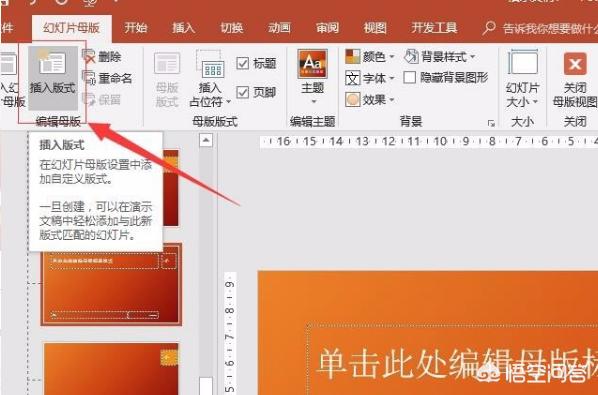Select the layout thumbnail behind the tooltip
Image resolution: width=598 pixels, height=395 pixels.
[170, 188]
